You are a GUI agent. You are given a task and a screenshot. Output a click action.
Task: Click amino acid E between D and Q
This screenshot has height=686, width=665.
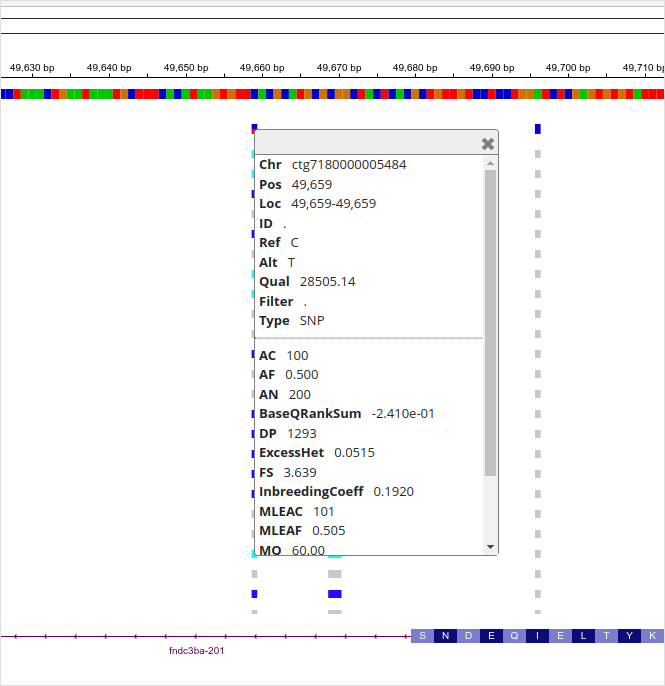pos(491,636)
